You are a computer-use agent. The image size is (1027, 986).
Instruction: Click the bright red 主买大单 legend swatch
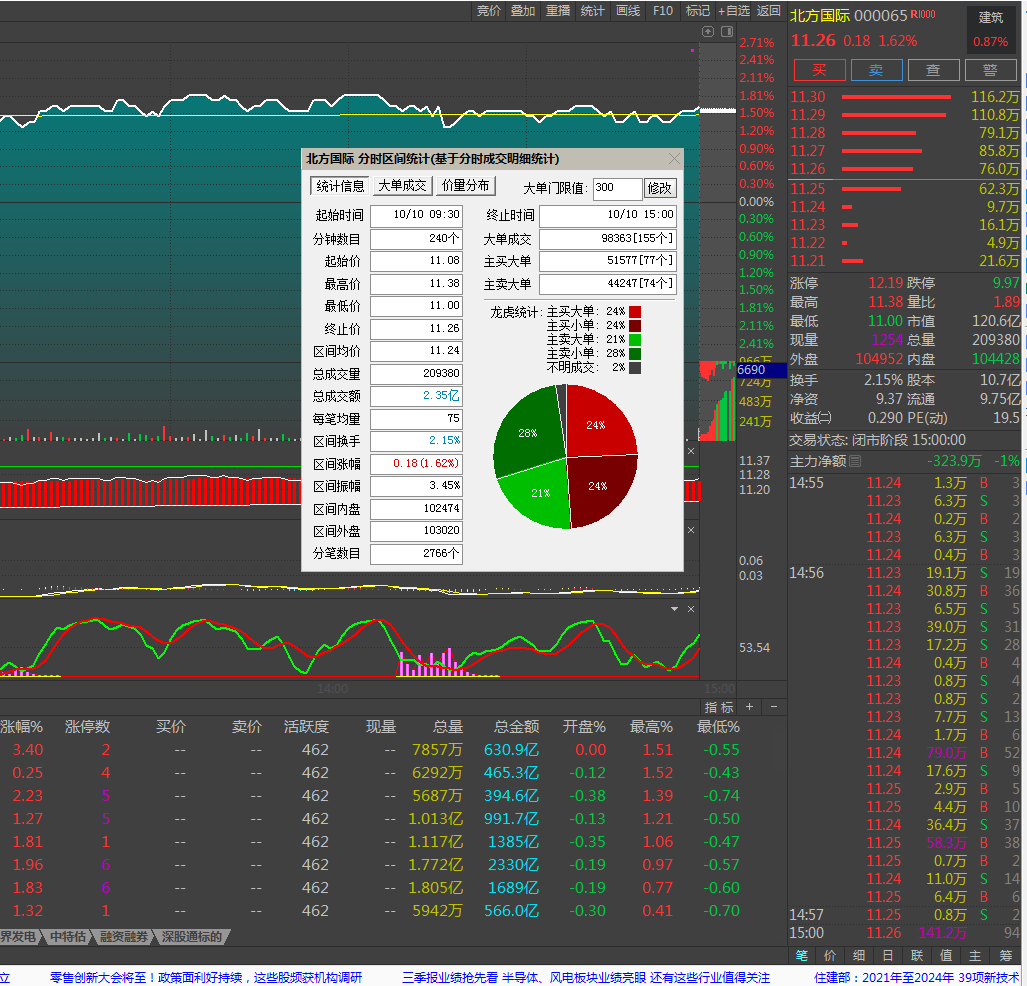(x=635, y=312)
